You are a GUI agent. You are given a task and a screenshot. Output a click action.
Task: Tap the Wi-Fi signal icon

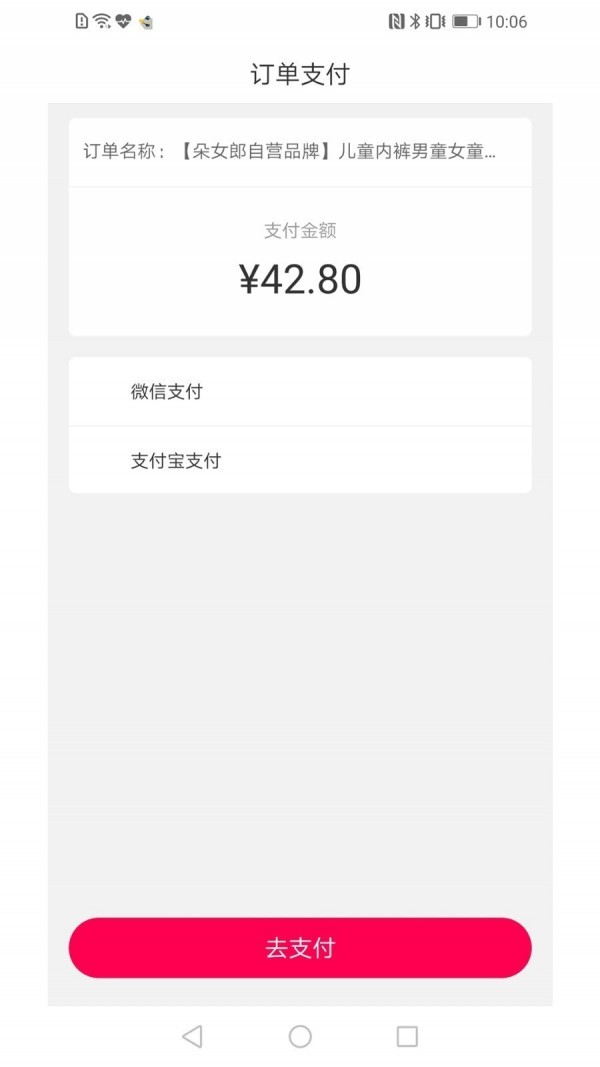[102, 21]
